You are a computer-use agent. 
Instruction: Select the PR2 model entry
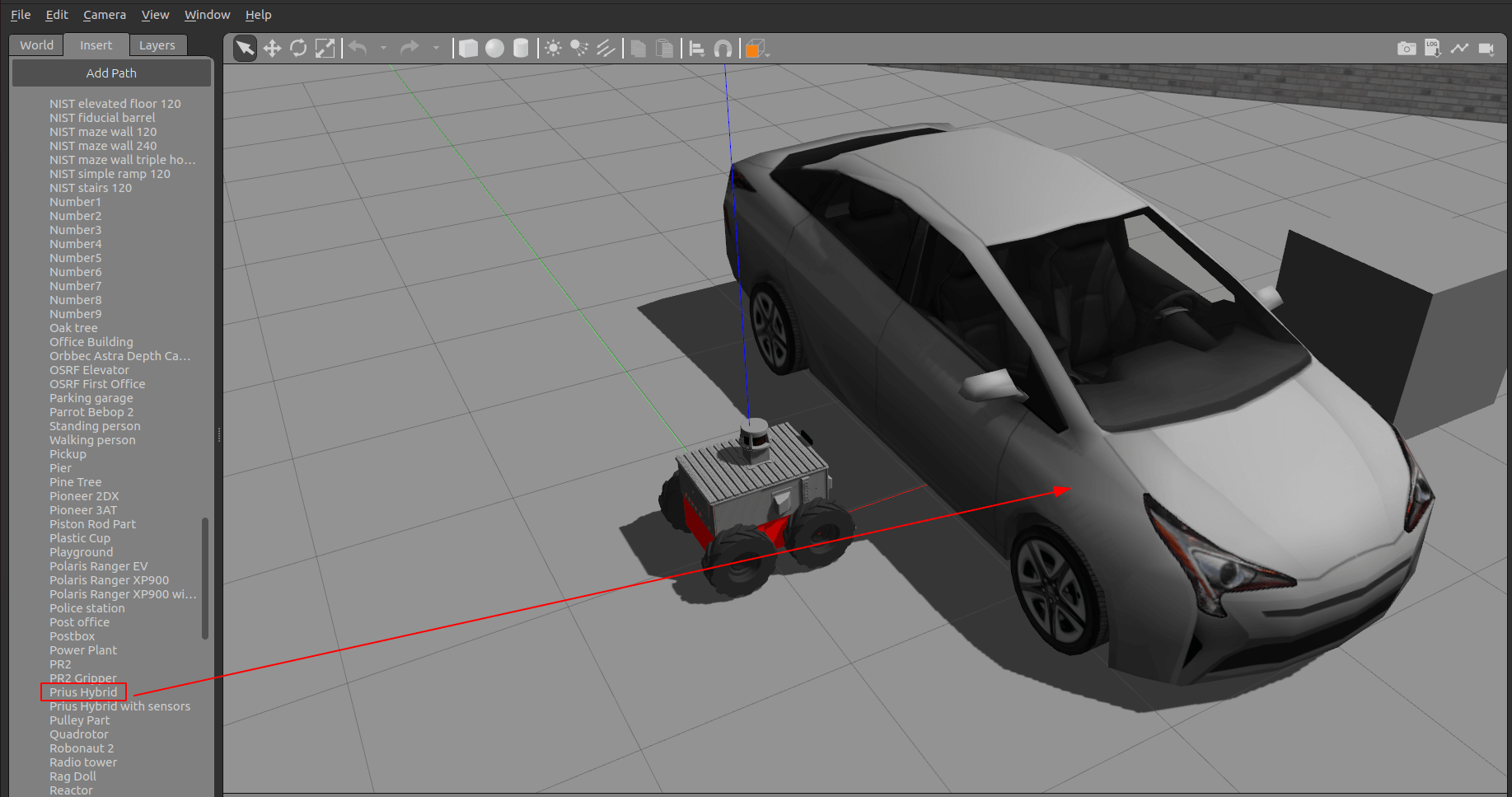click(x=60, y=664)
